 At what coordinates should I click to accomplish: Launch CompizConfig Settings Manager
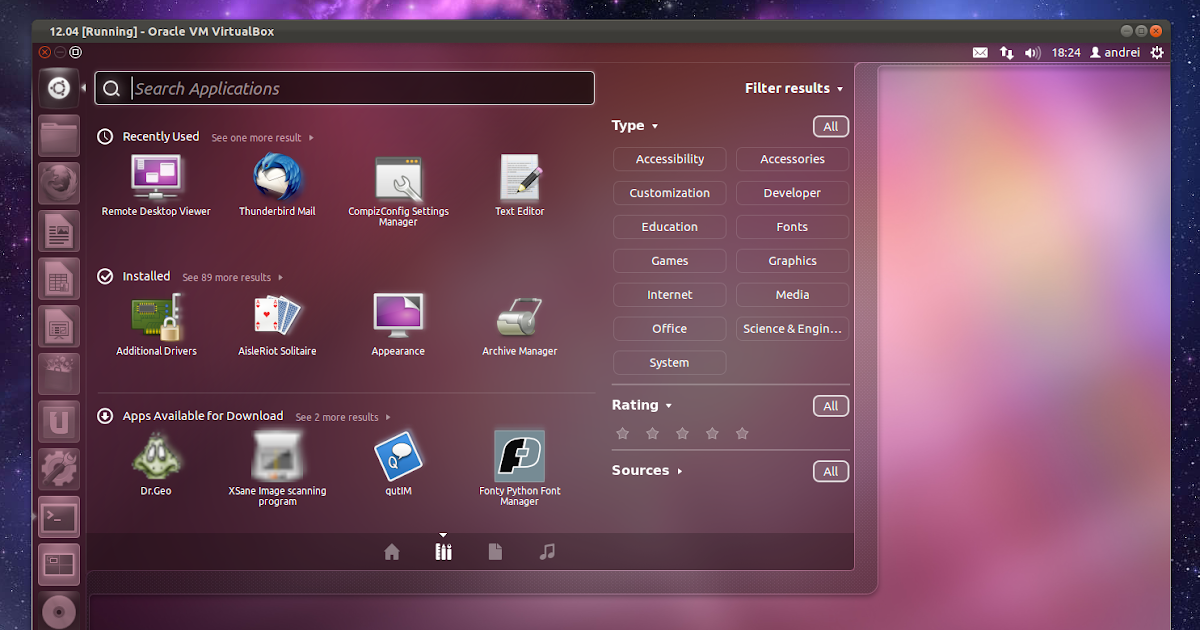tap(398, 180)
